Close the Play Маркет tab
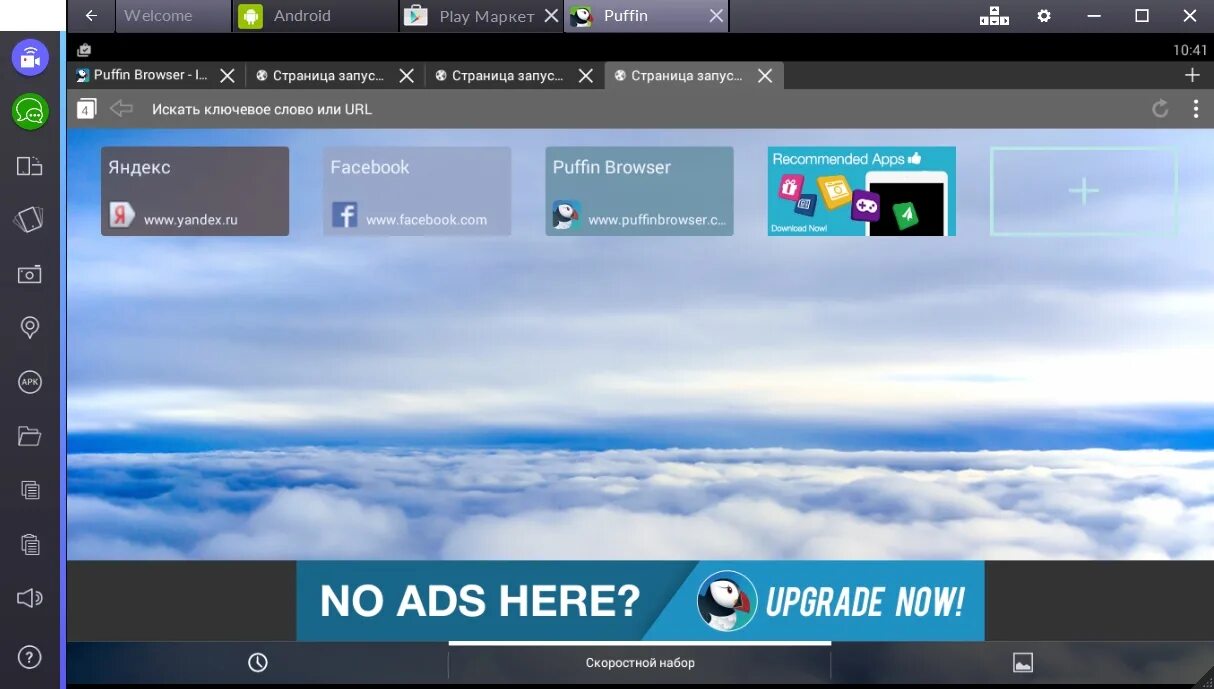The height and width of the screenshot is (689, 1214). pyautogui.click(x=551, y=16)
